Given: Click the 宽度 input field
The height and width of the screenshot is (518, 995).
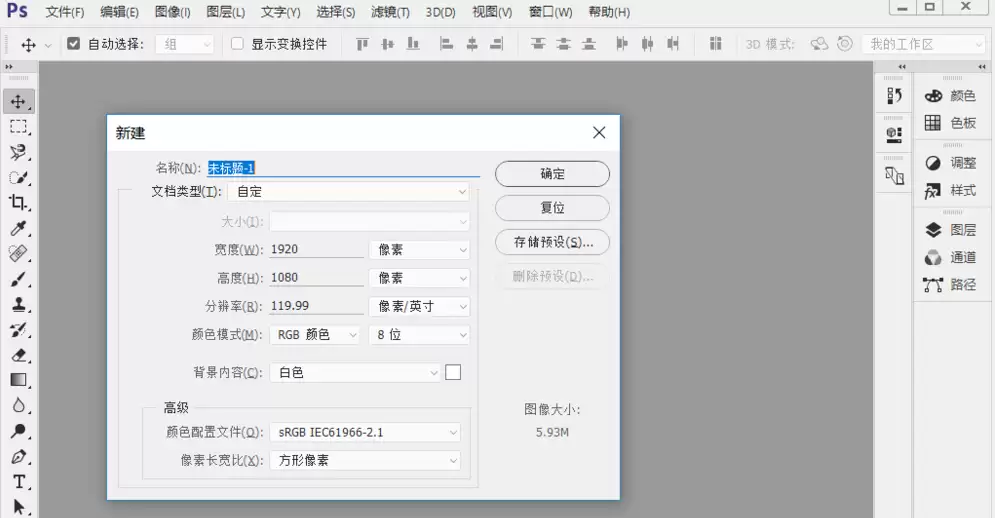Looking at the screenshot, I should coord(317,249).
